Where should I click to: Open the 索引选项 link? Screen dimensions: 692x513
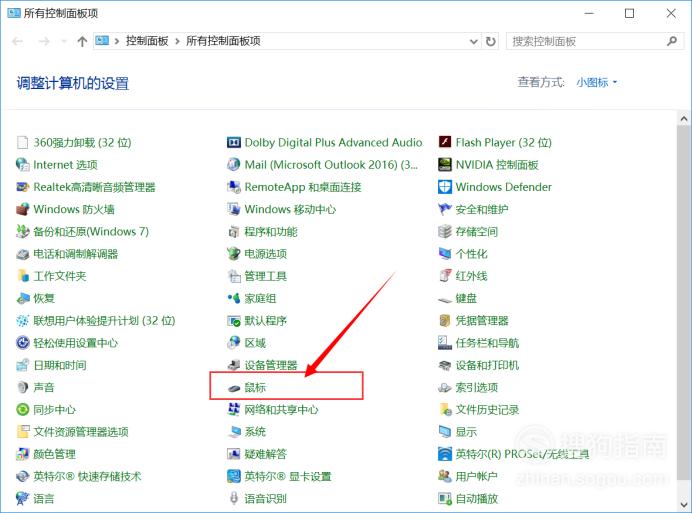click(477, 387)
